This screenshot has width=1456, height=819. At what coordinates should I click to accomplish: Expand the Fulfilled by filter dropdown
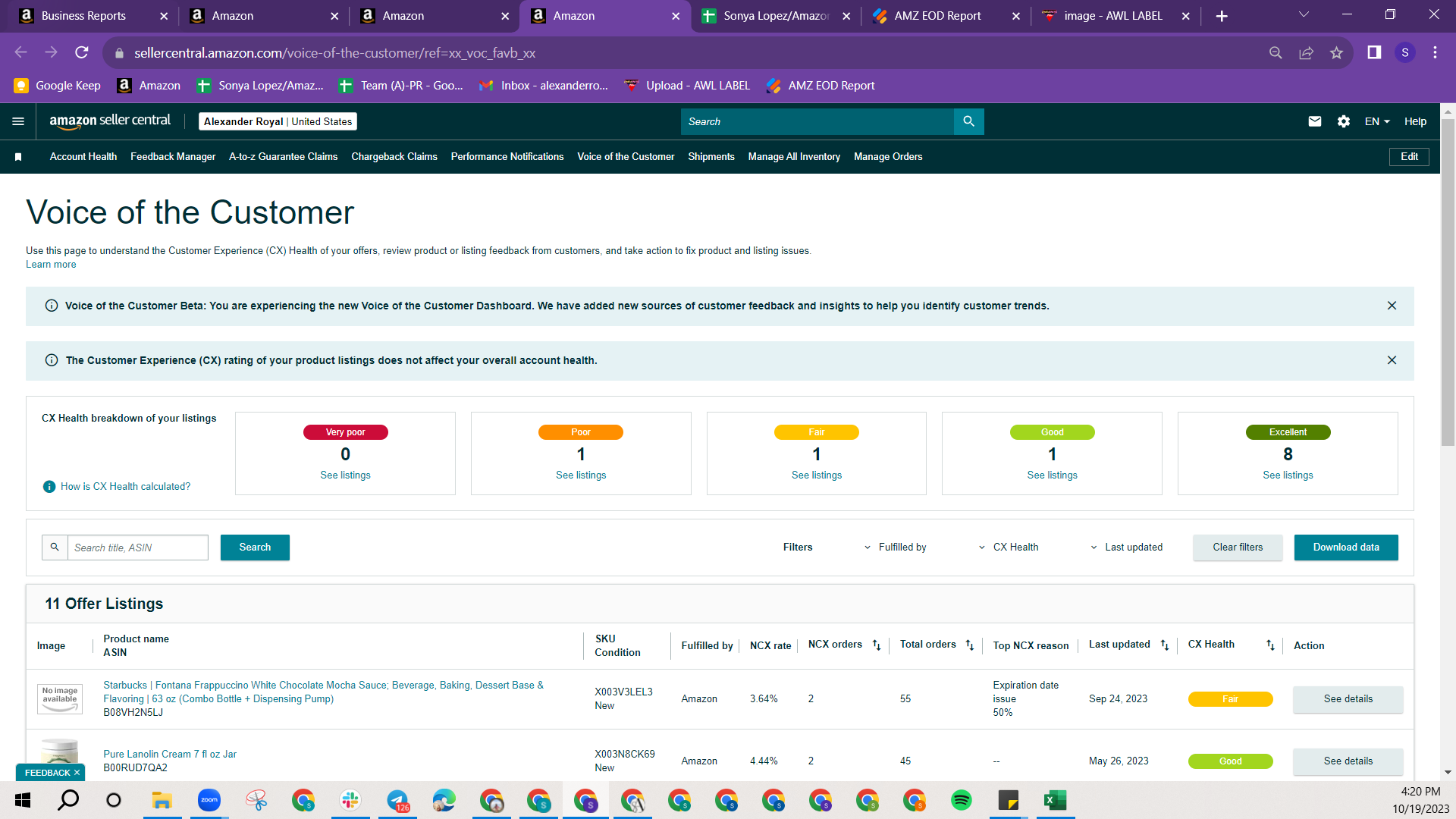[895, 548]
